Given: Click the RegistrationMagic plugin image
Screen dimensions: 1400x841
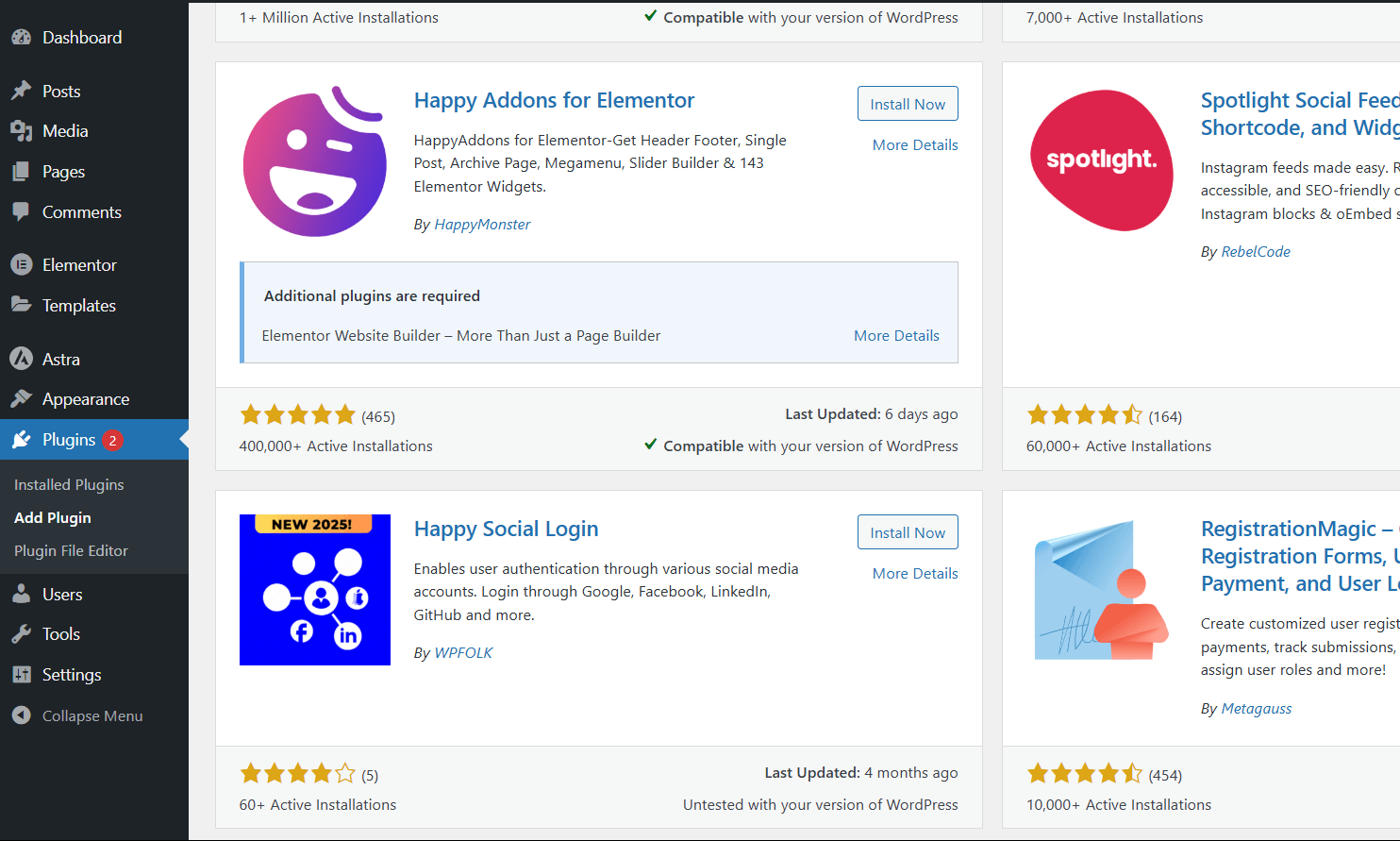Looking at the screenshot, I should [1102, 590].
